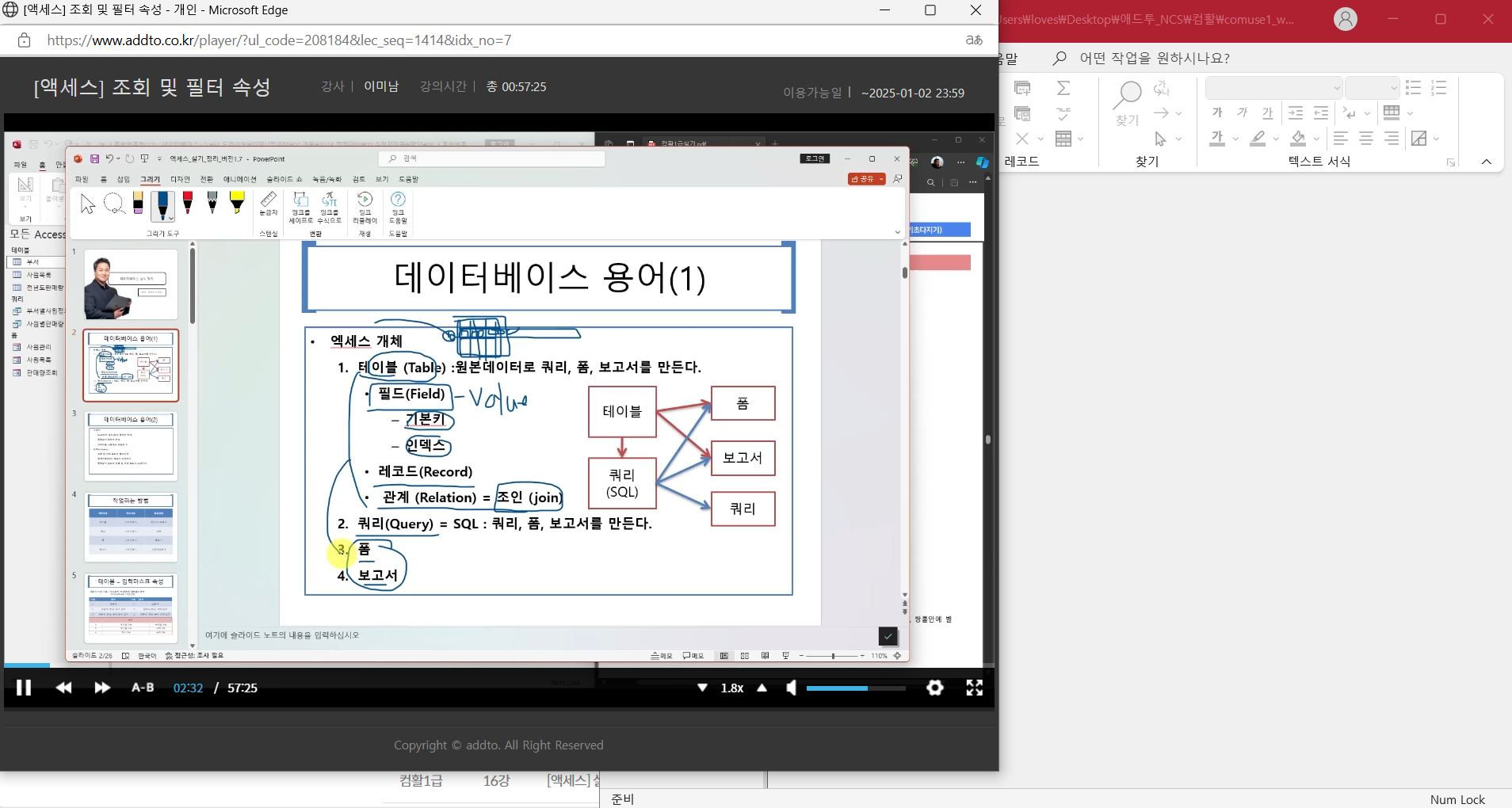This screenshot has width=1512, height=808.
Task: Click the bulleted list icon in the text formatting group
Action: (1413, 88)
